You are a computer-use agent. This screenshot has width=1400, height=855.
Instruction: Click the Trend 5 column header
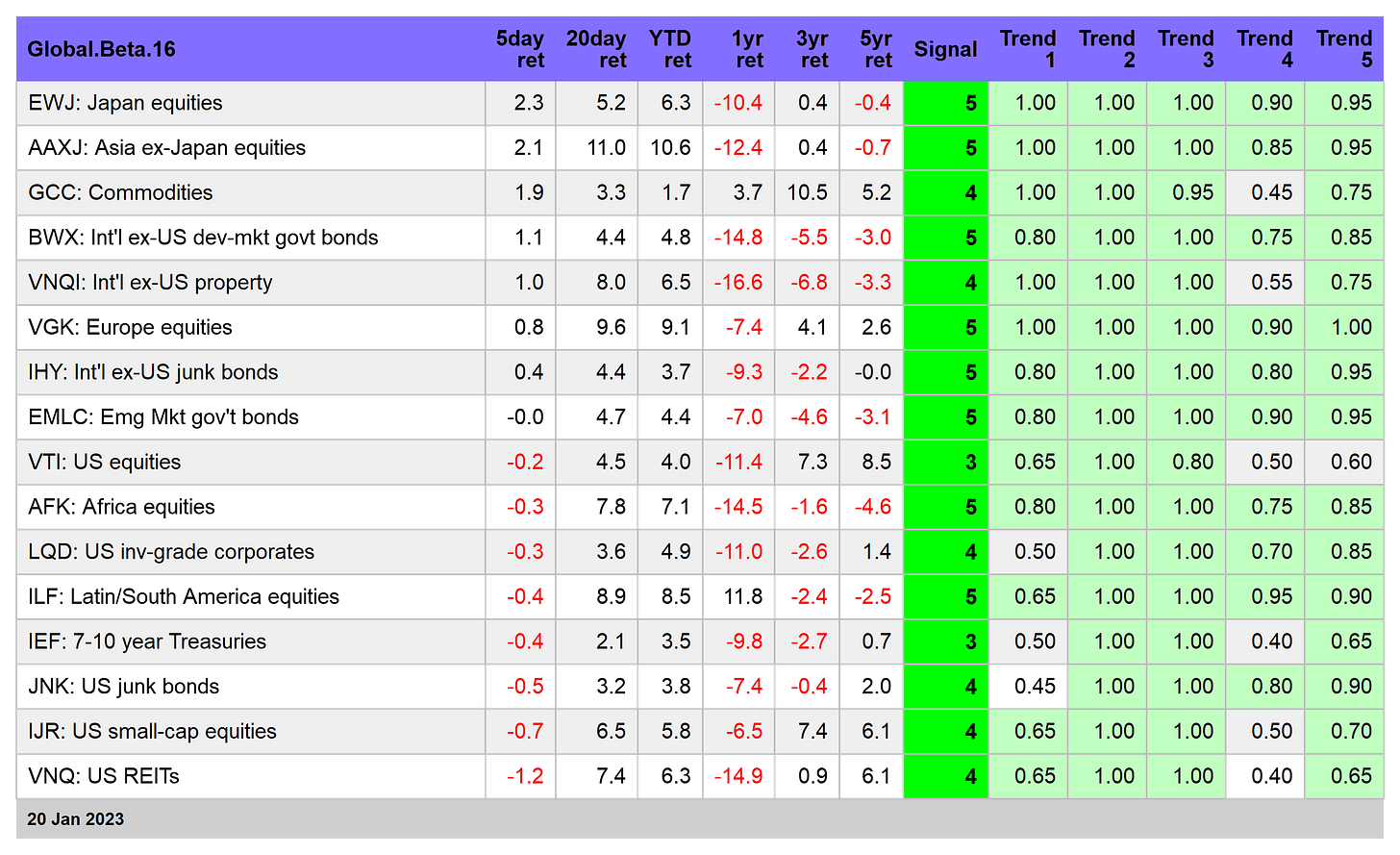click(x=1344, y=49)
